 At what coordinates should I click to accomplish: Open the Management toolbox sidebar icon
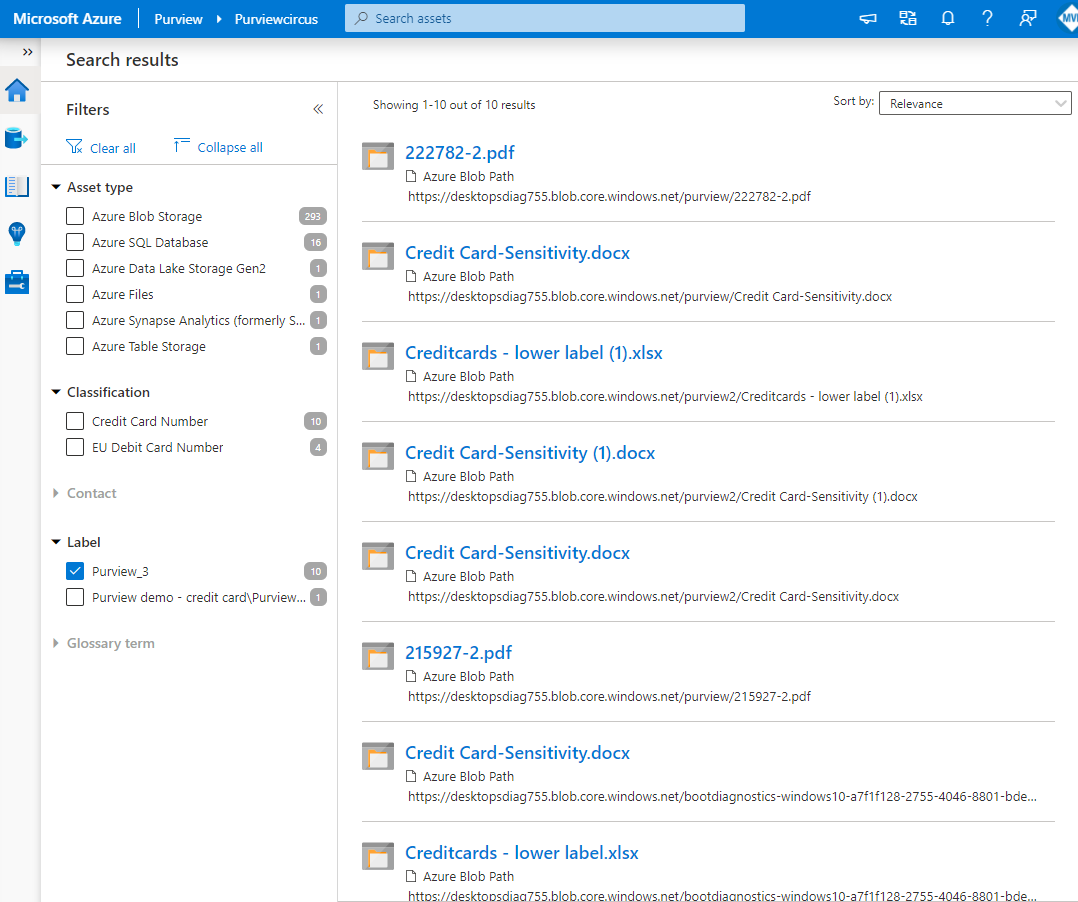coord(17,283)
